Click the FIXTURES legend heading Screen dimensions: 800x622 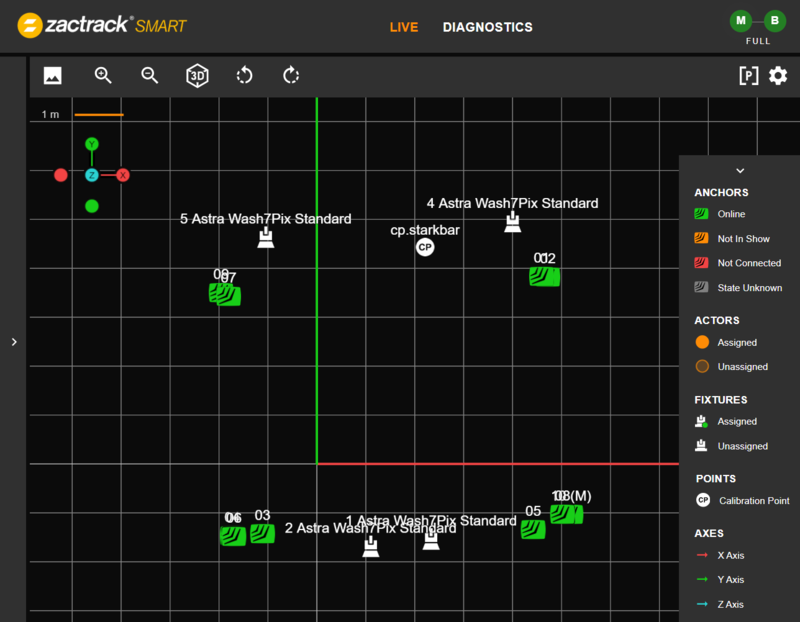[721, 400]
